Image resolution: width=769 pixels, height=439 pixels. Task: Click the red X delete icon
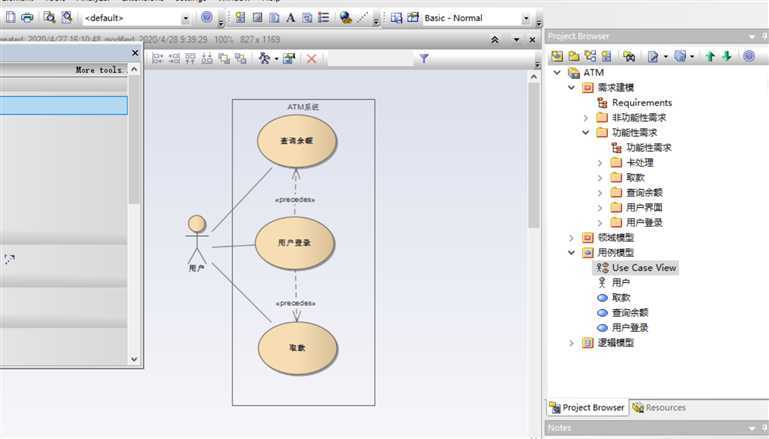point(311,59)
